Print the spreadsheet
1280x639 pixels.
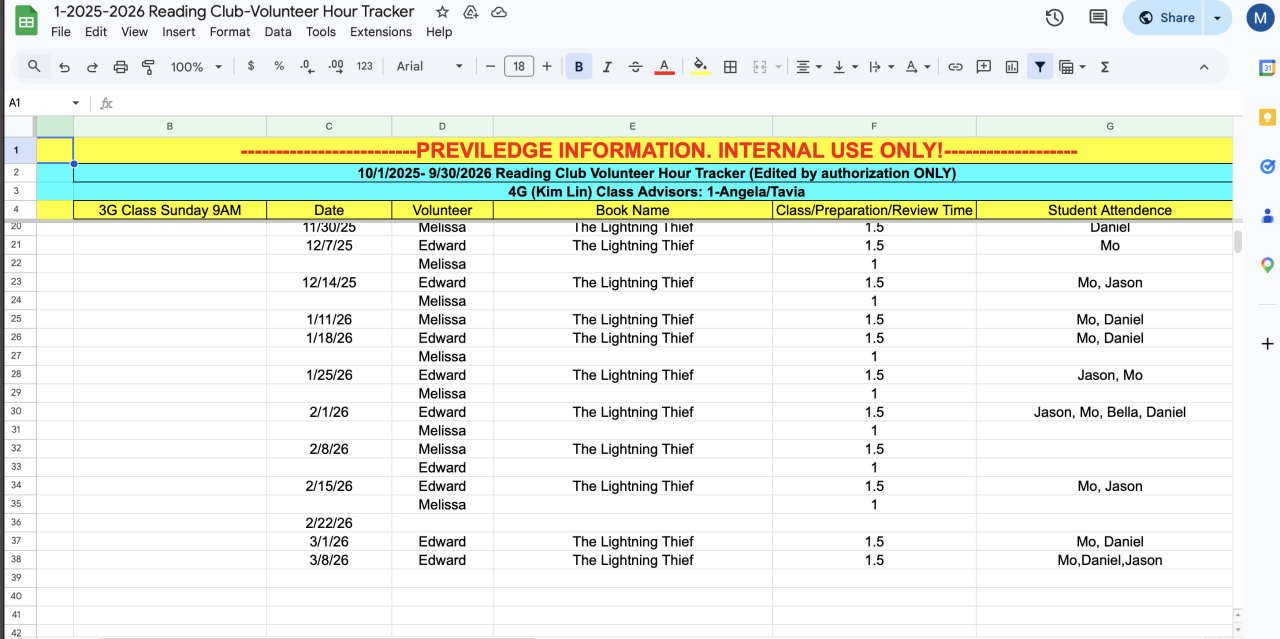(121, 67)
